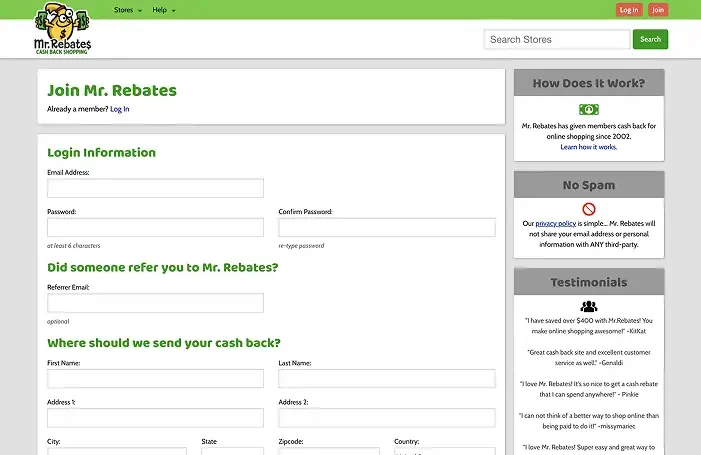Click the 'at least 6 characters' hint
The height and width of the screenshot is (455, 701).
pyautogui.click(x=74, y=246)
